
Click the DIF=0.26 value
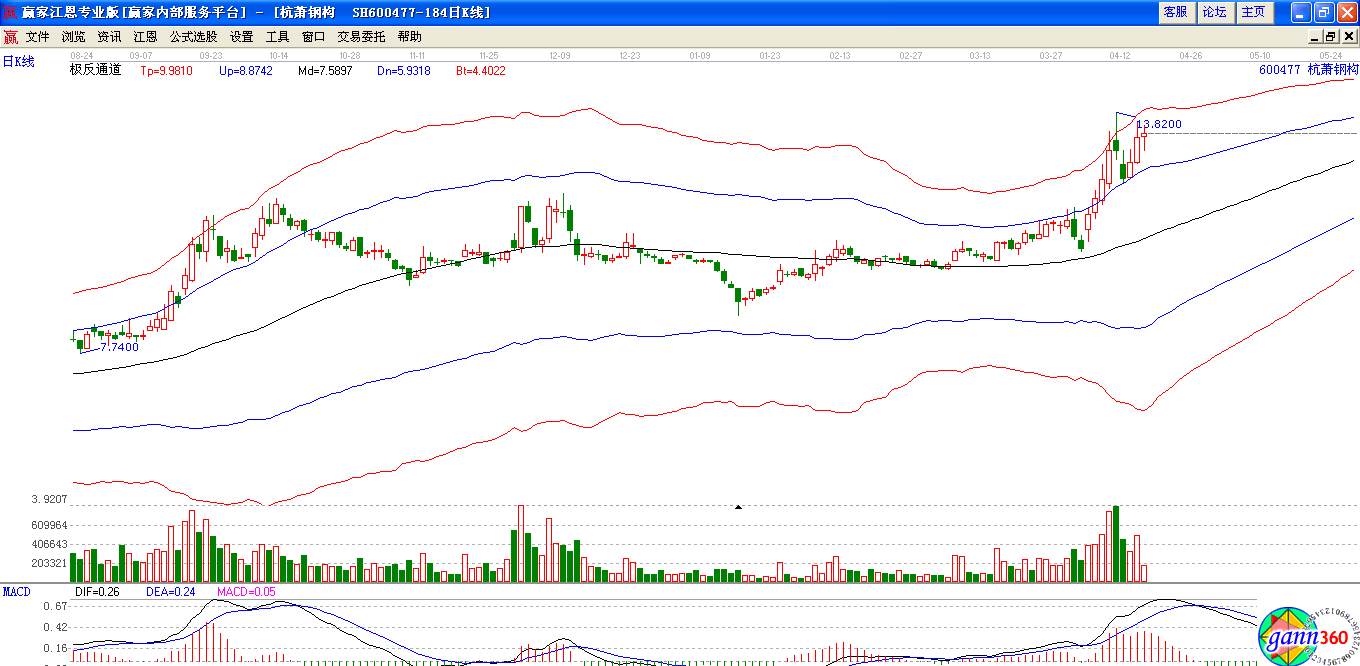[98, 592]
